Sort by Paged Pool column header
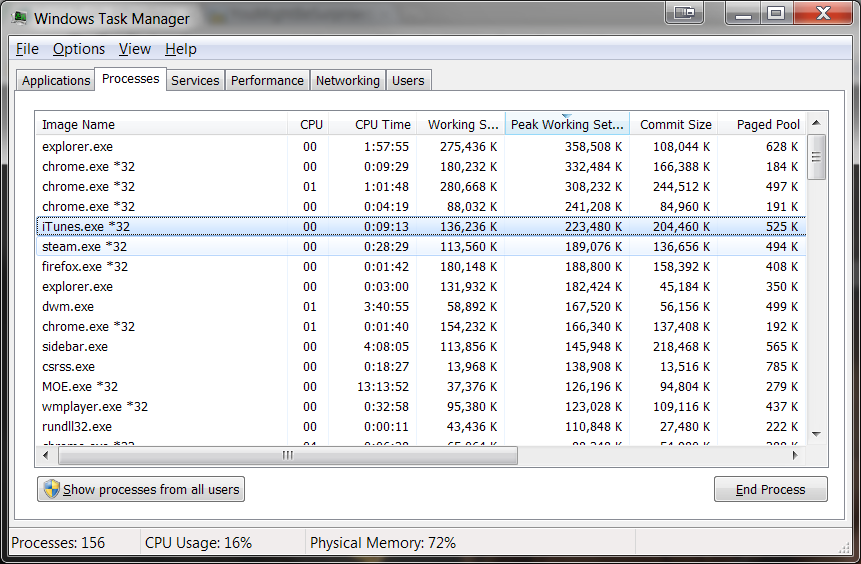This screenshot has width=861, height=564. click(x=763, y=124)
